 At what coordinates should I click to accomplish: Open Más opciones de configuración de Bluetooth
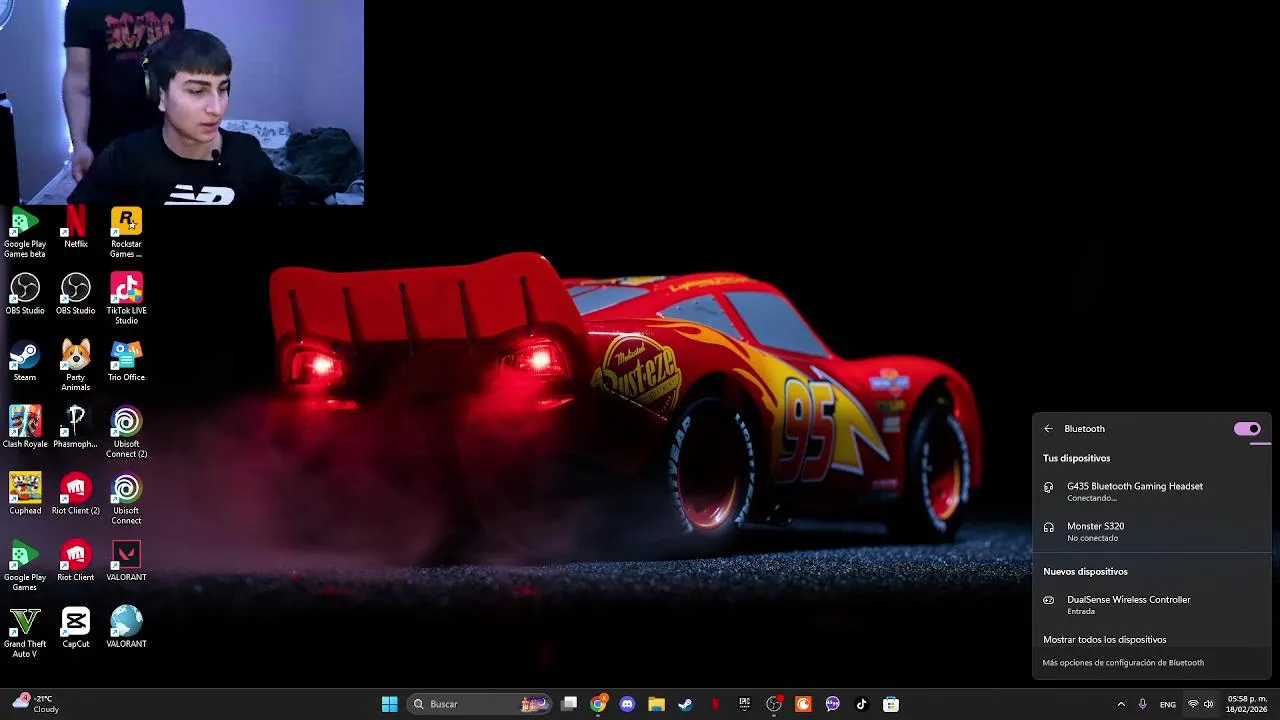(1123, 663)
